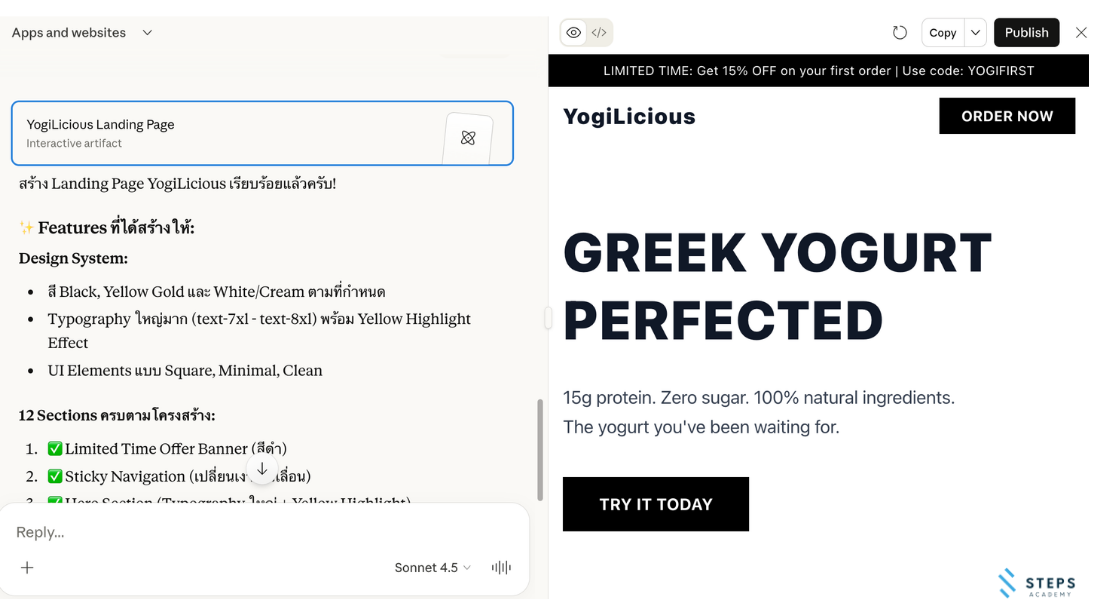1094x615 pixels.
Task: Start voice mode with waveform icon
Action: click(x=501, y=568)
